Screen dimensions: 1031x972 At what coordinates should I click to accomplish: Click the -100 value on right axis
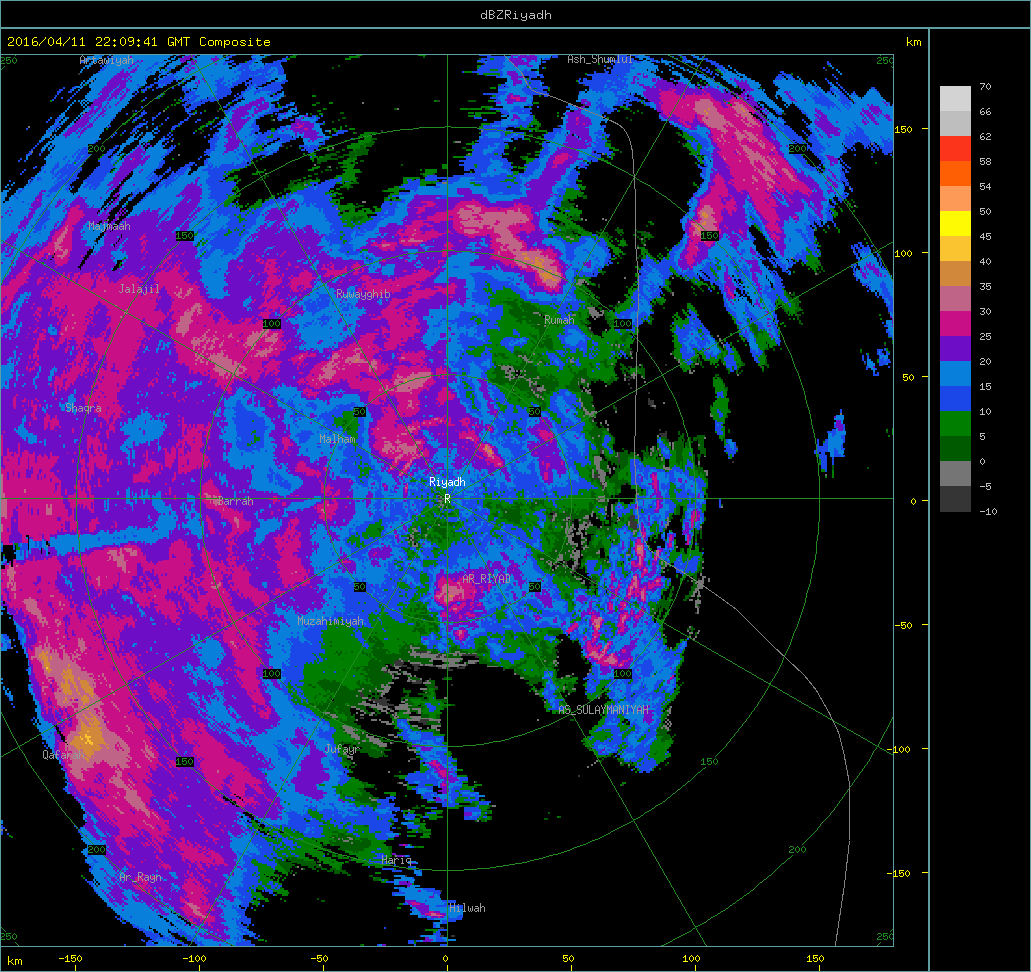click(x=899, y=749)
